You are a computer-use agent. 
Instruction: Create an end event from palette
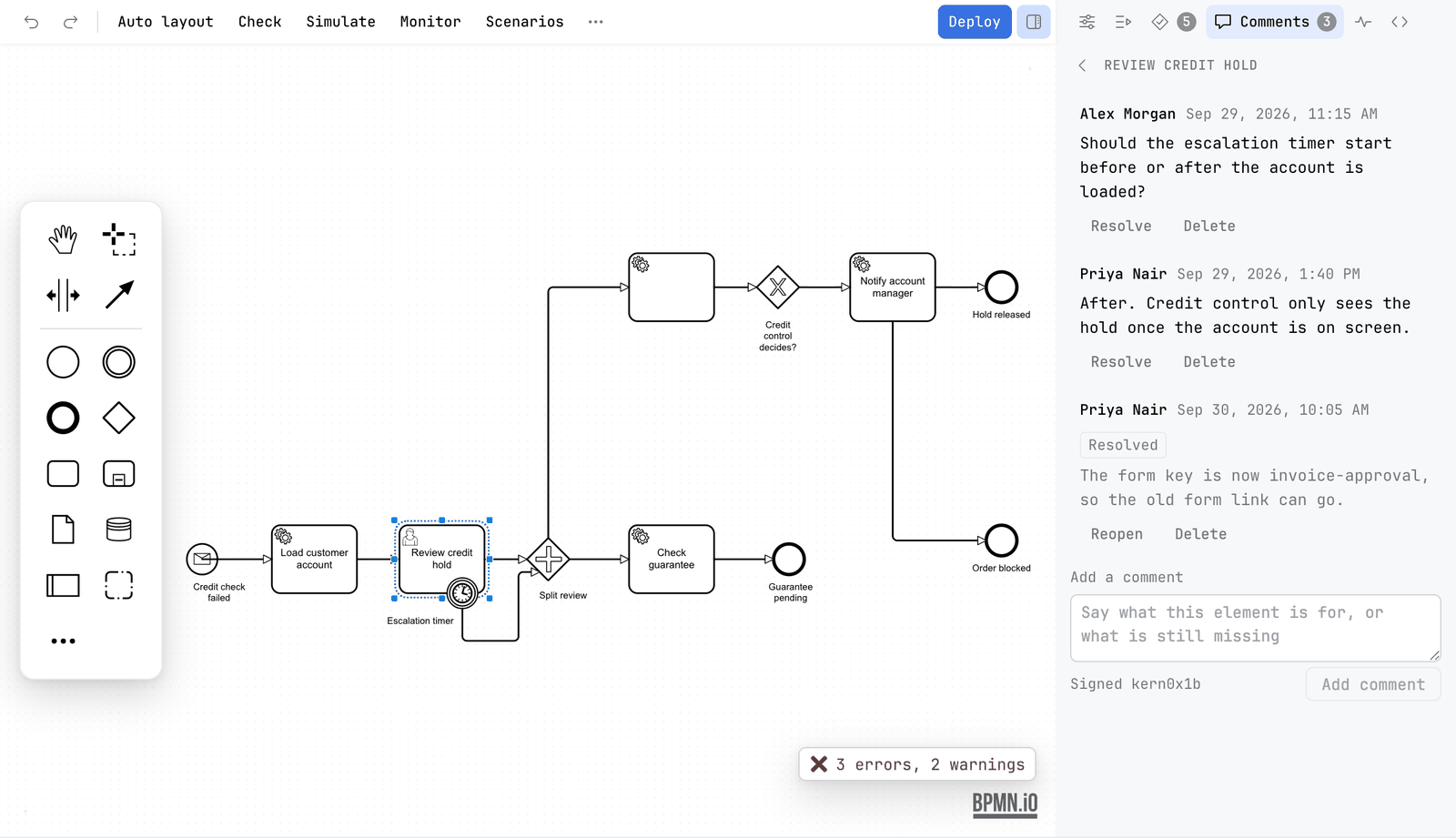(63, 419)
